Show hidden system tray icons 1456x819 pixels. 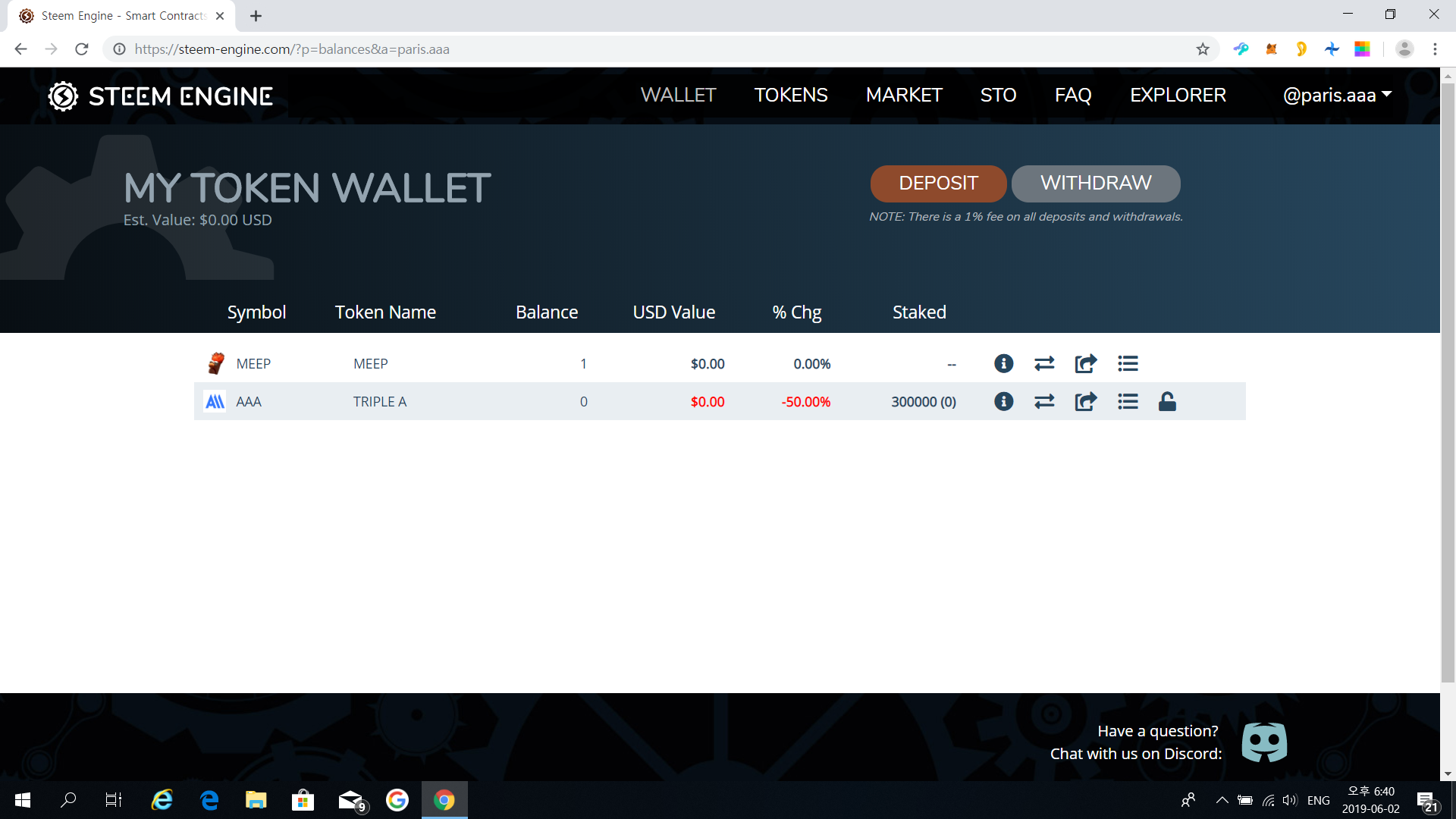[1222, 800]
